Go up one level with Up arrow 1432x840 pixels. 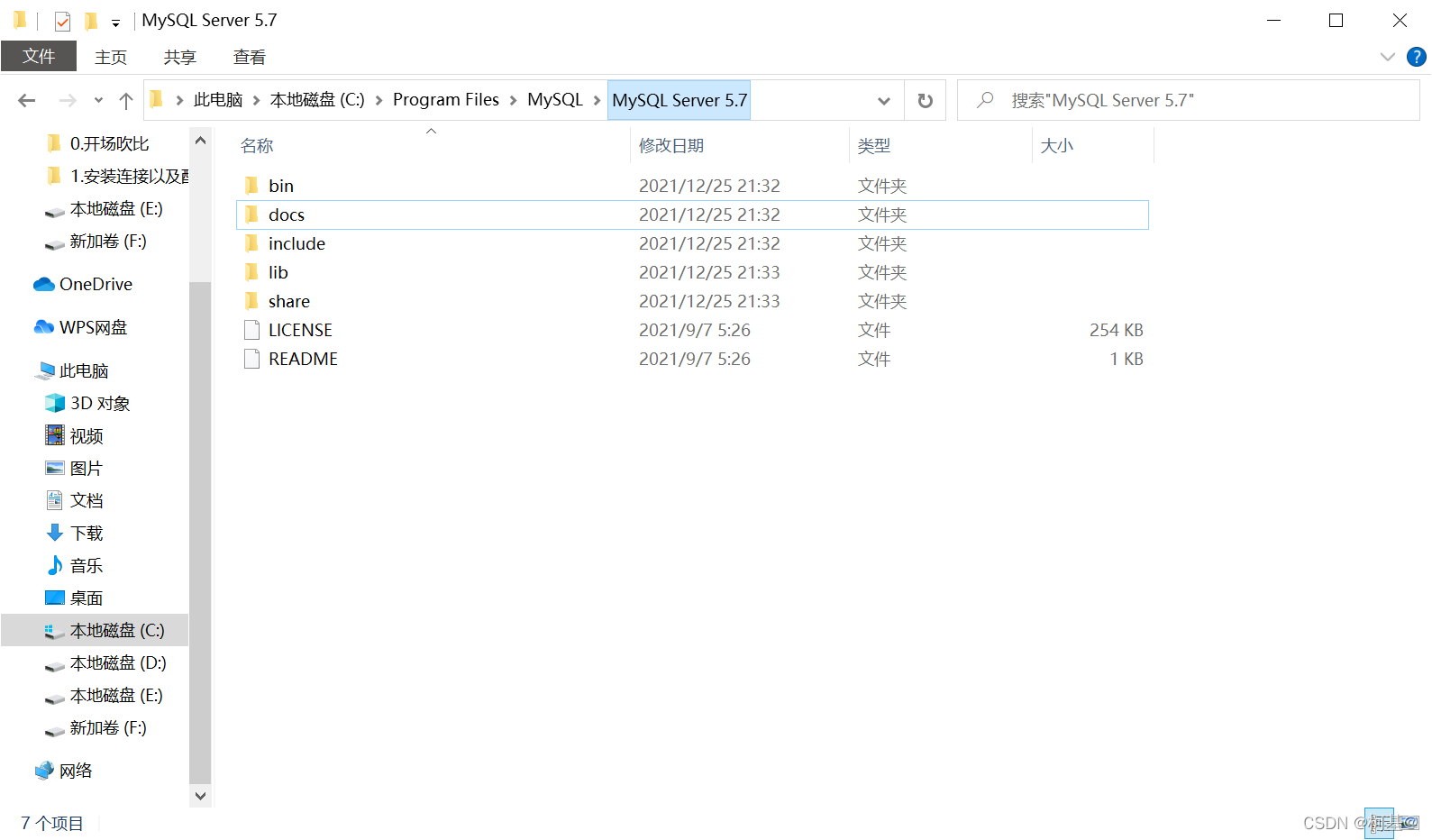tap(126, 100)
